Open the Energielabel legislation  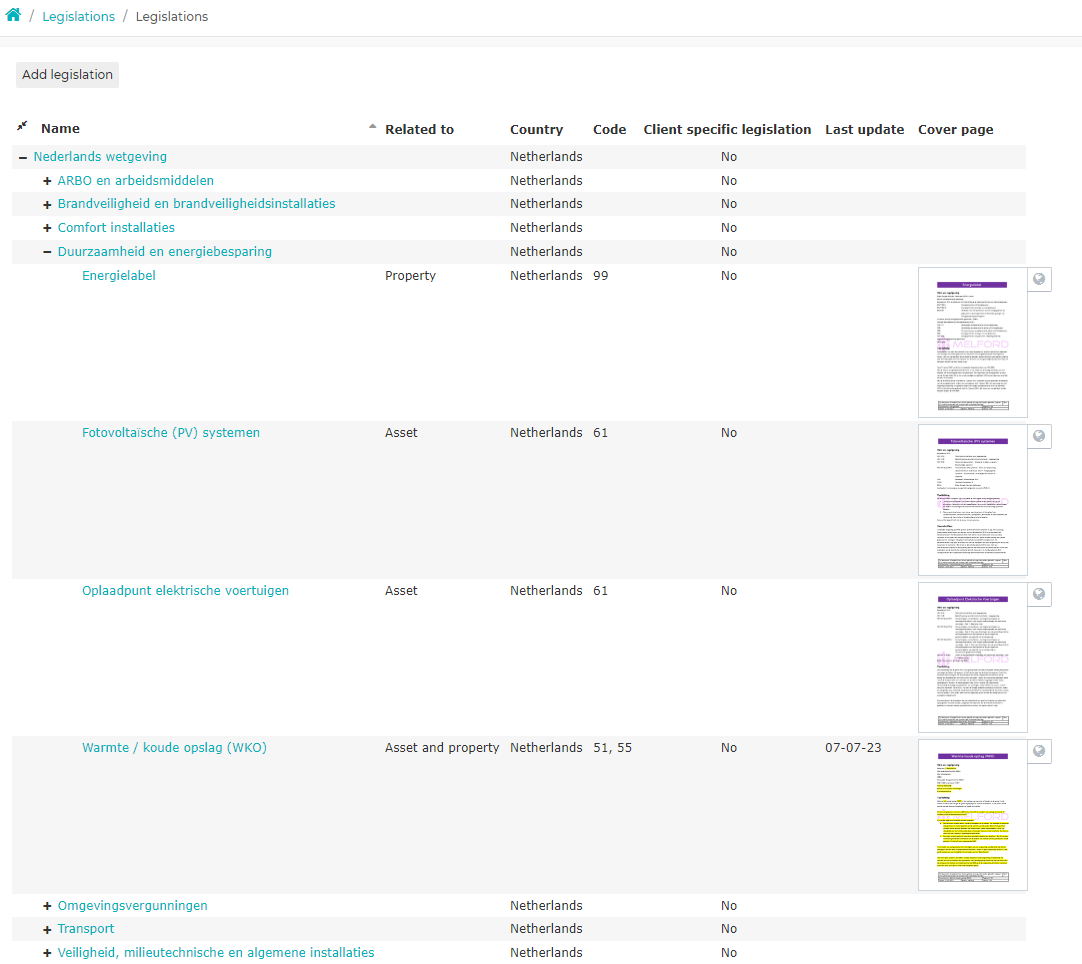(119, 275)
